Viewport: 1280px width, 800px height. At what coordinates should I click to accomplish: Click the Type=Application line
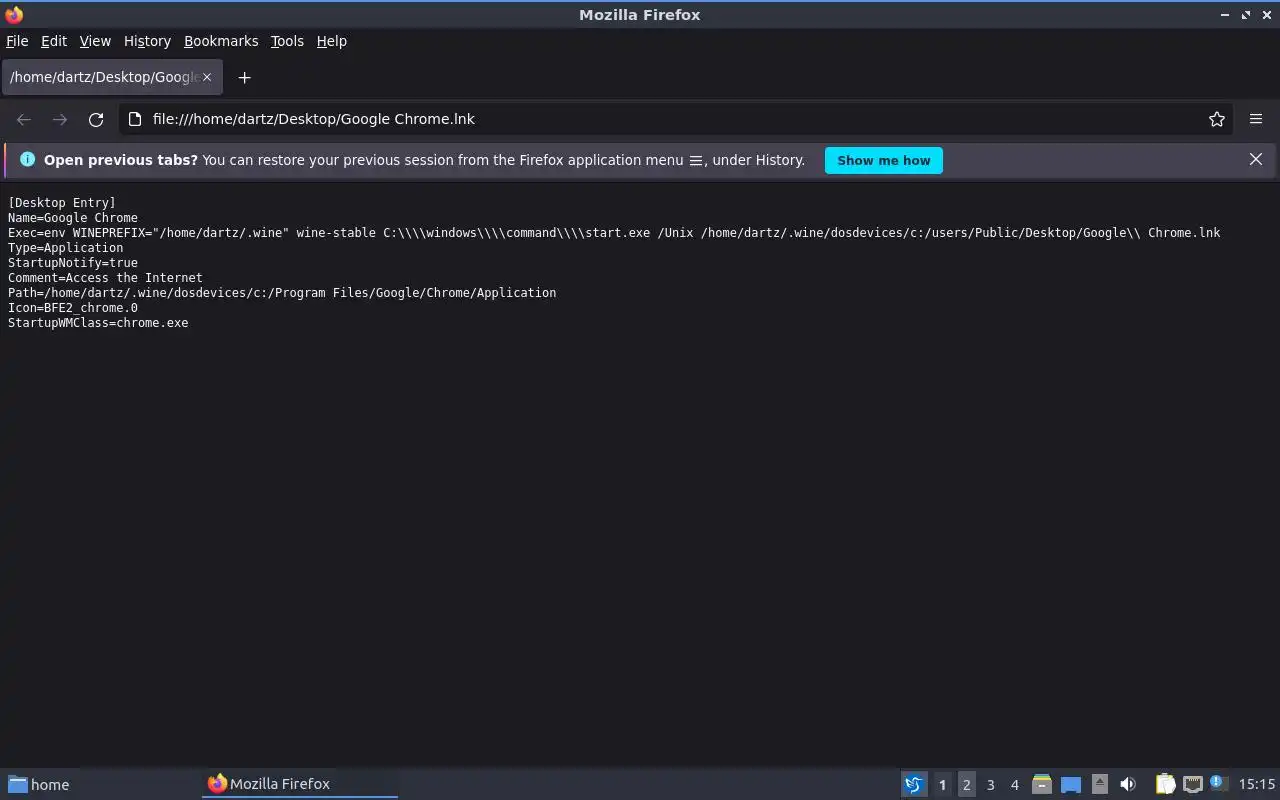[66, 248]
